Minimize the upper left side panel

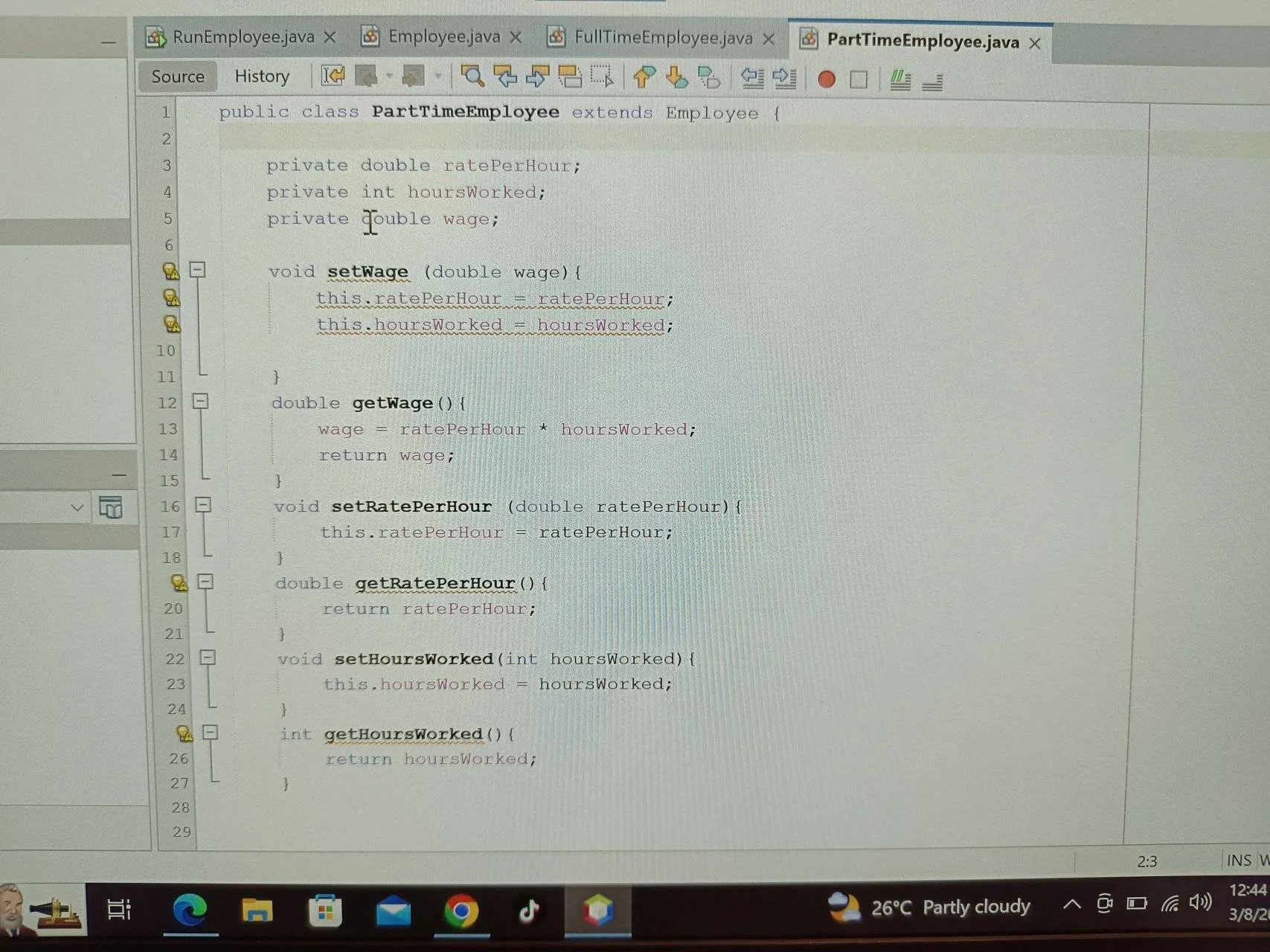pos(109,42)
